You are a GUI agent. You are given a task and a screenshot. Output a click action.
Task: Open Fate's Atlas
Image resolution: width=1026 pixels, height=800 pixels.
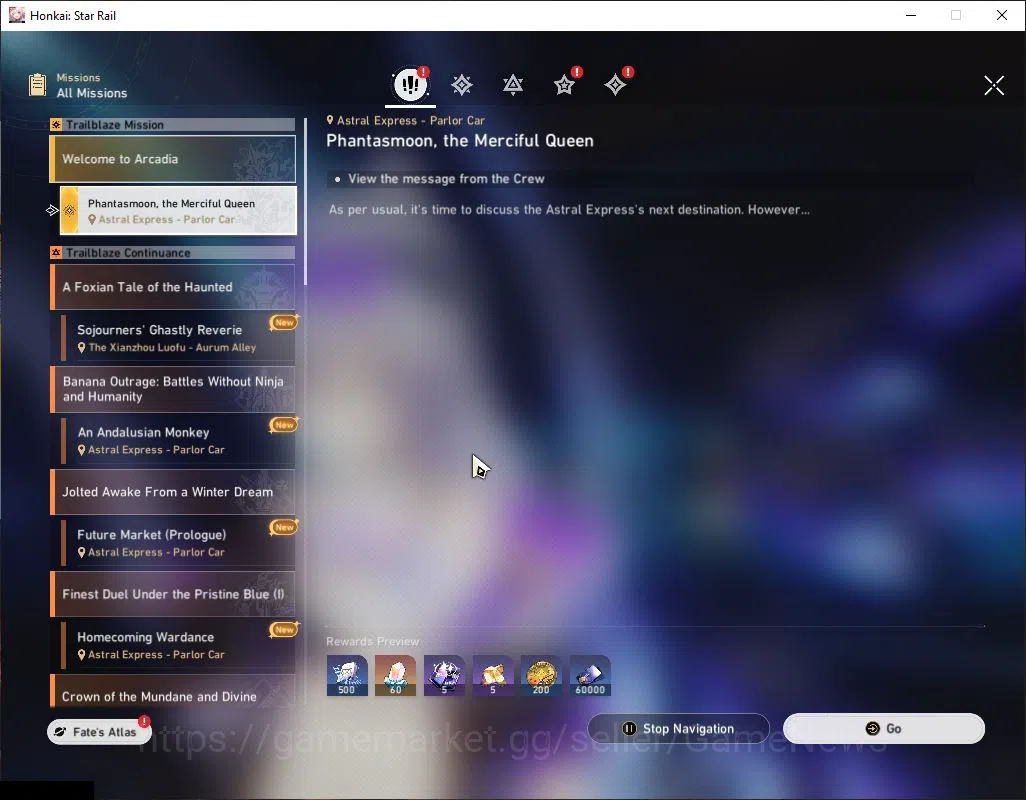(99, 732)
